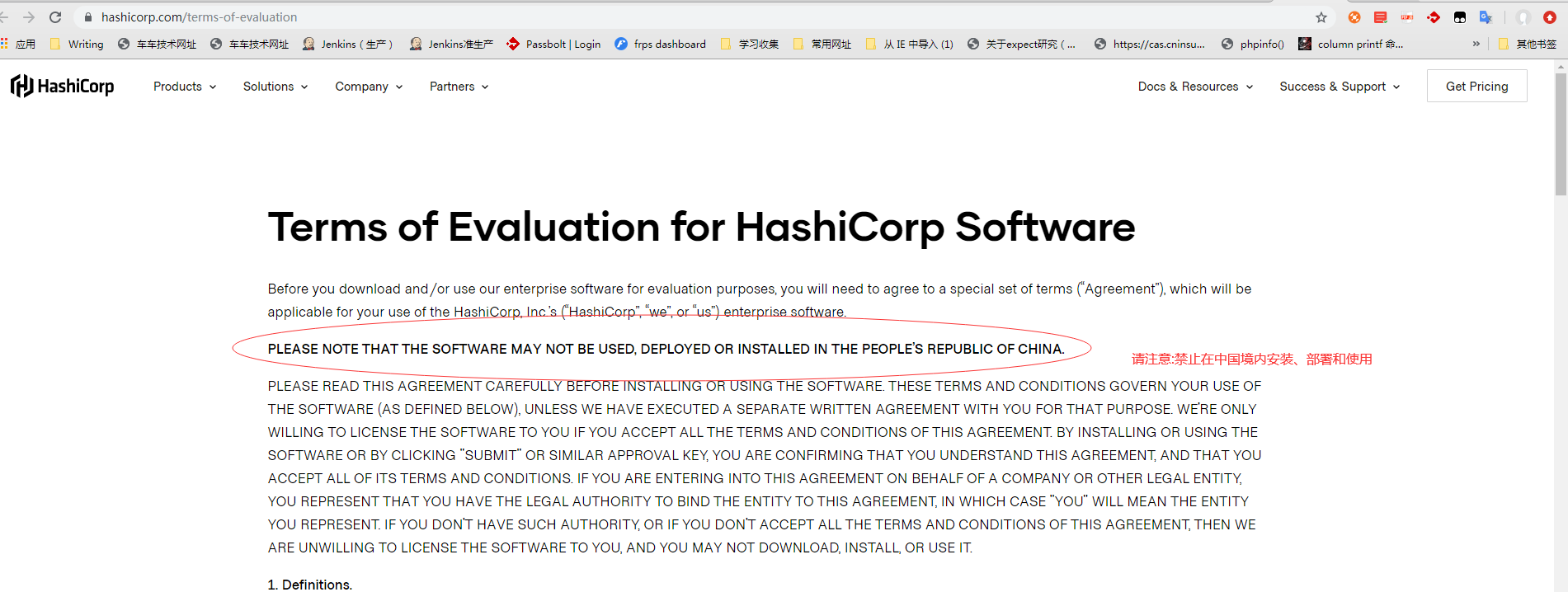Click the People's Republic of China notice text
Screen dimensions: 1568x592
tap(666, 349)
